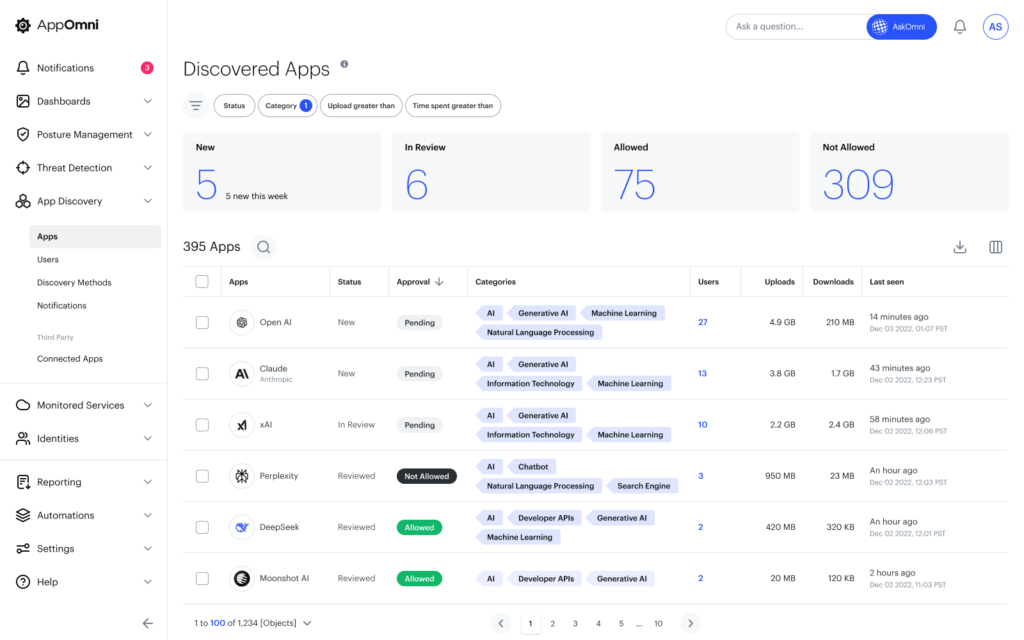This screenshot has width=1024, height=640.
Task: Open the 27 users link for Open AI
Action: click(x=703, y=322)
